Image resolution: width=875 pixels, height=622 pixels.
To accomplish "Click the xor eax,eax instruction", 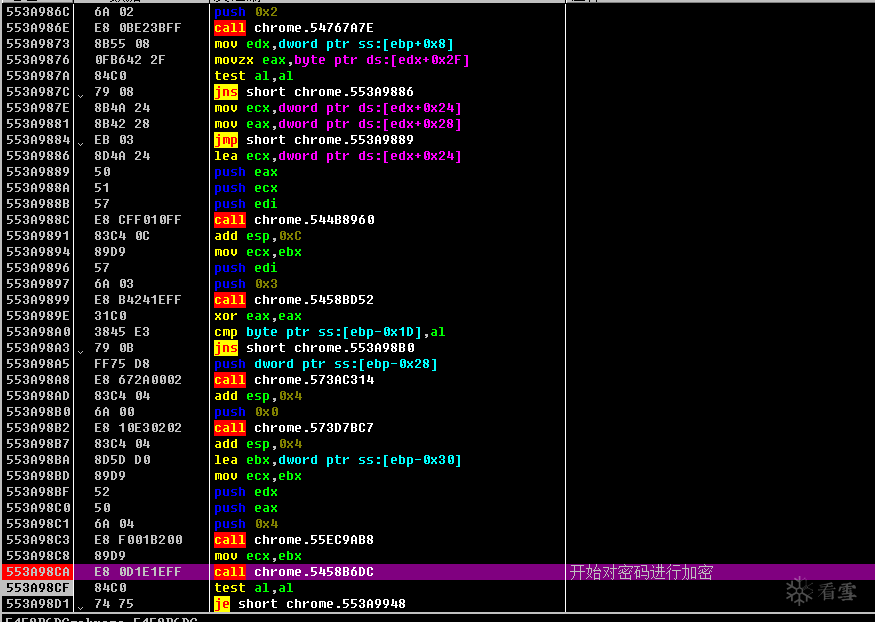I will click(x=258, y=316).
